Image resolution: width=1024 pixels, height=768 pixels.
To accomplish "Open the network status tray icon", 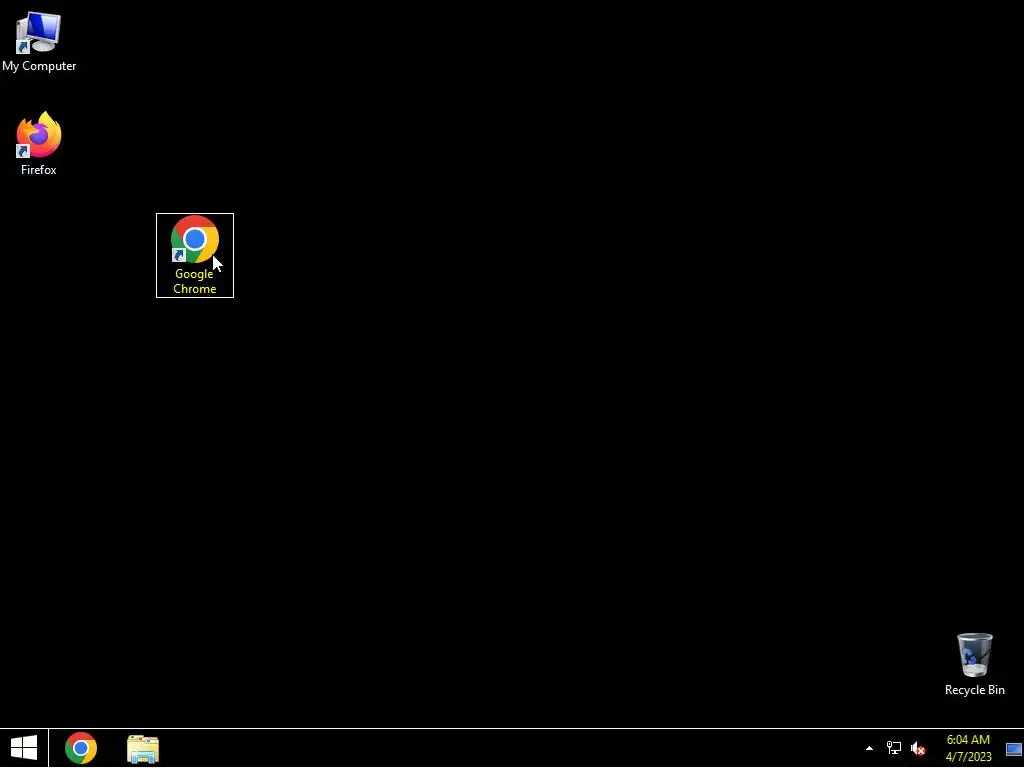I will [894, 748].
